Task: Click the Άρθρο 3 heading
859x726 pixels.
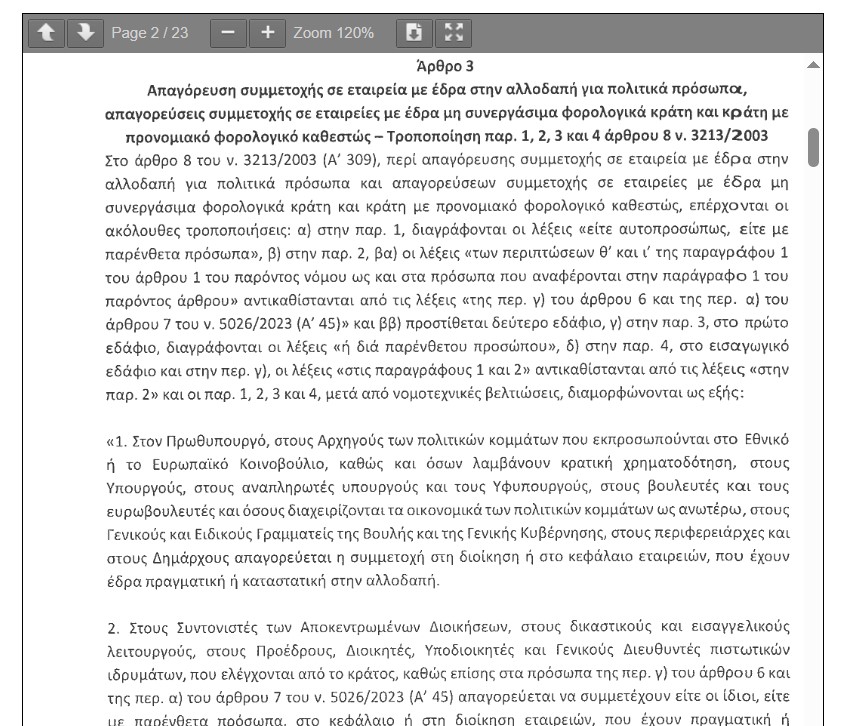Action: pyautogui.click(x=450, y=67)
